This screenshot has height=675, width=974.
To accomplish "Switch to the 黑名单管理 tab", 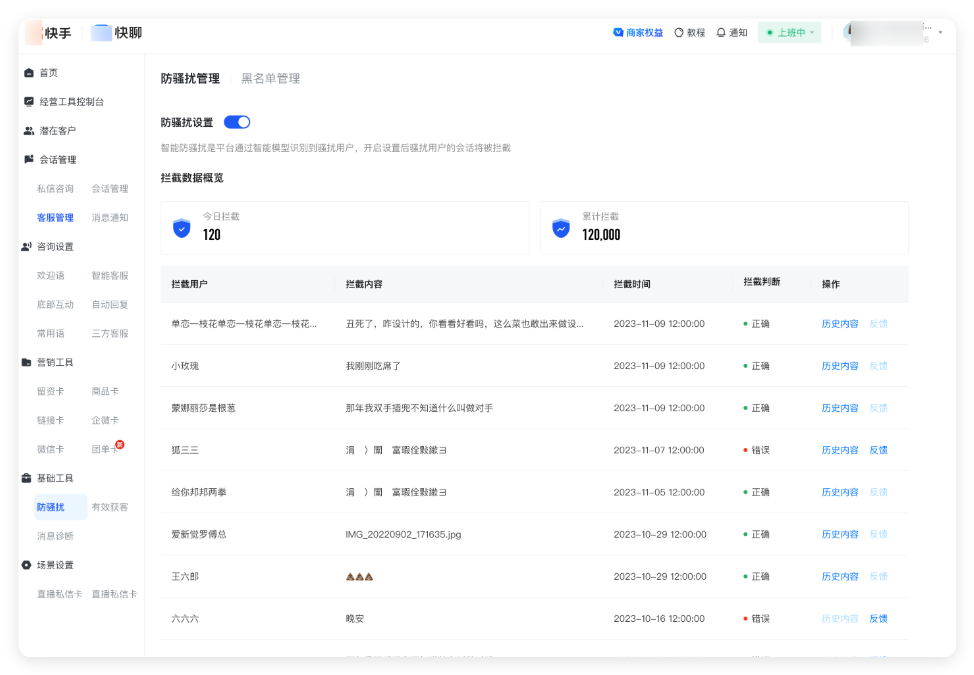I will pyautogui.click(x=269, y=77).
